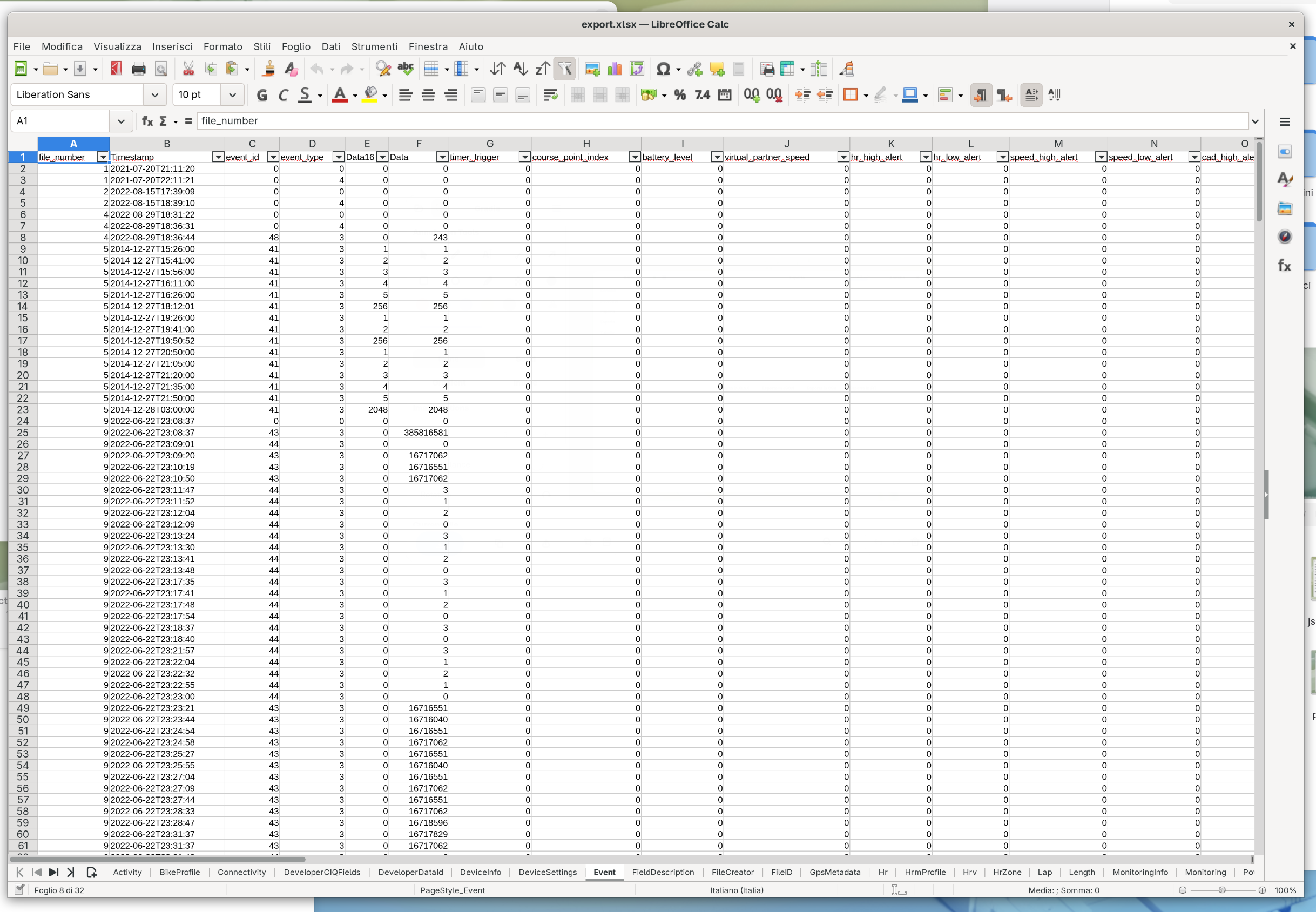Switch to the HrZone sheet tab
1316x912 pixels.
pyautogui.click(x=1007, y=873)
